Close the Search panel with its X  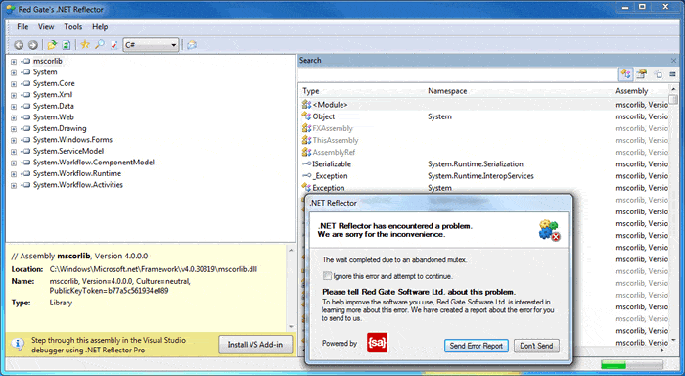[673, 61]
